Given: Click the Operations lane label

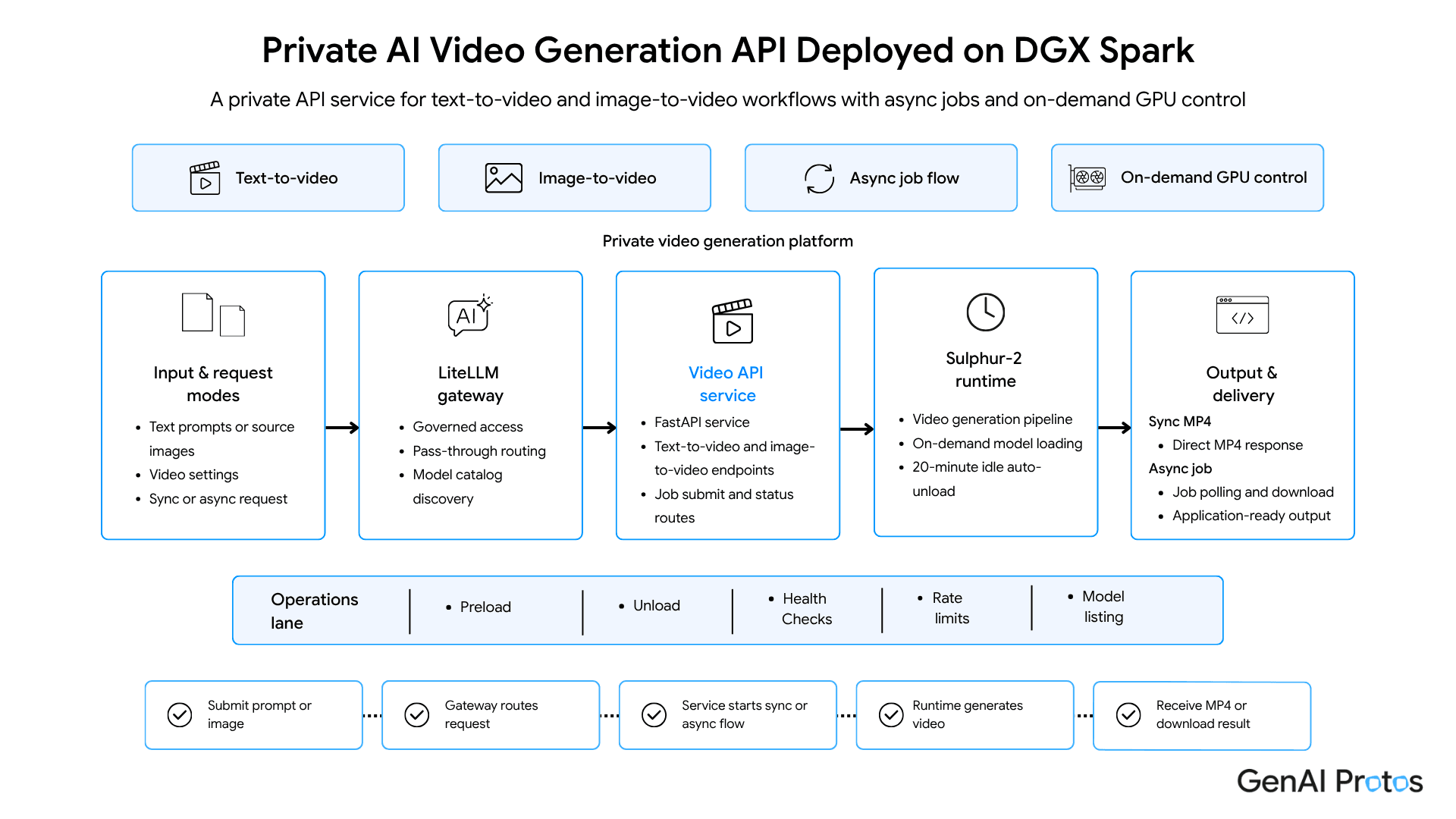Looking at the screenshot, I should 315,610.
